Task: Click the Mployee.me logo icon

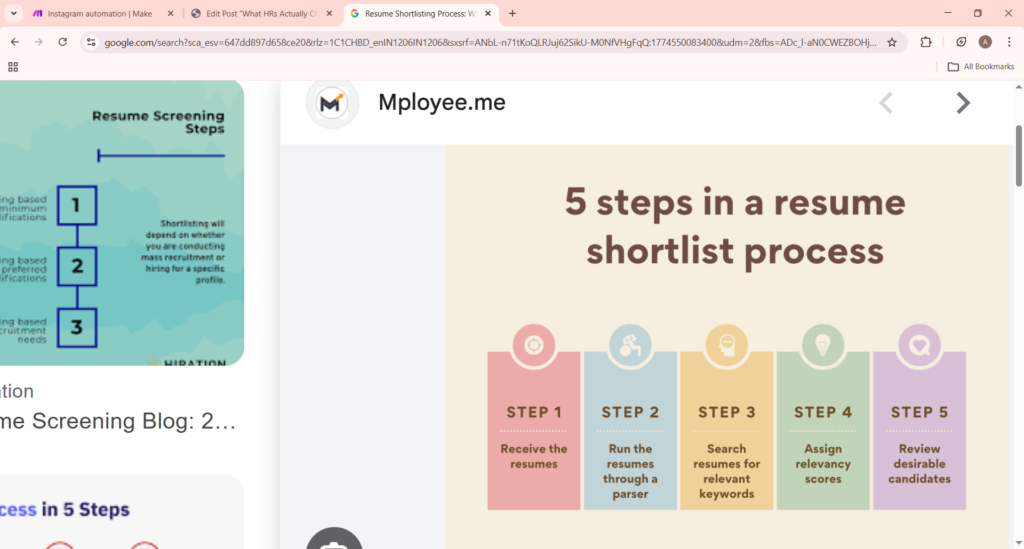Action: (332, 103)
